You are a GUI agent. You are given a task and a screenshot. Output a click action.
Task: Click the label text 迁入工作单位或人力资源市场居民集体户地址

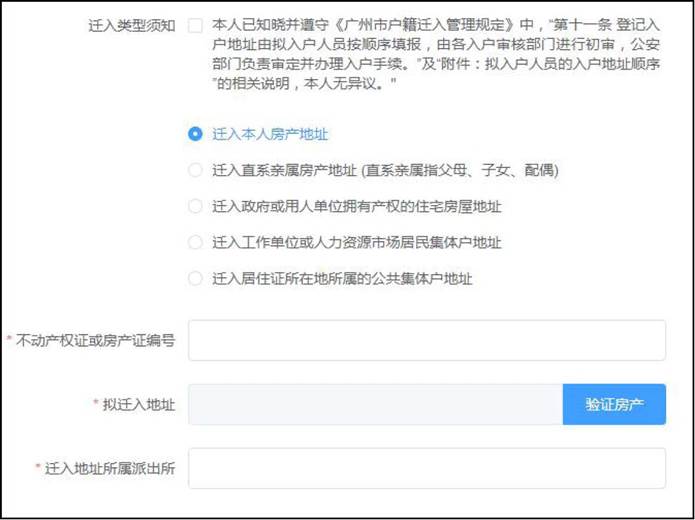pyautogui.click(x=356, y=242)
